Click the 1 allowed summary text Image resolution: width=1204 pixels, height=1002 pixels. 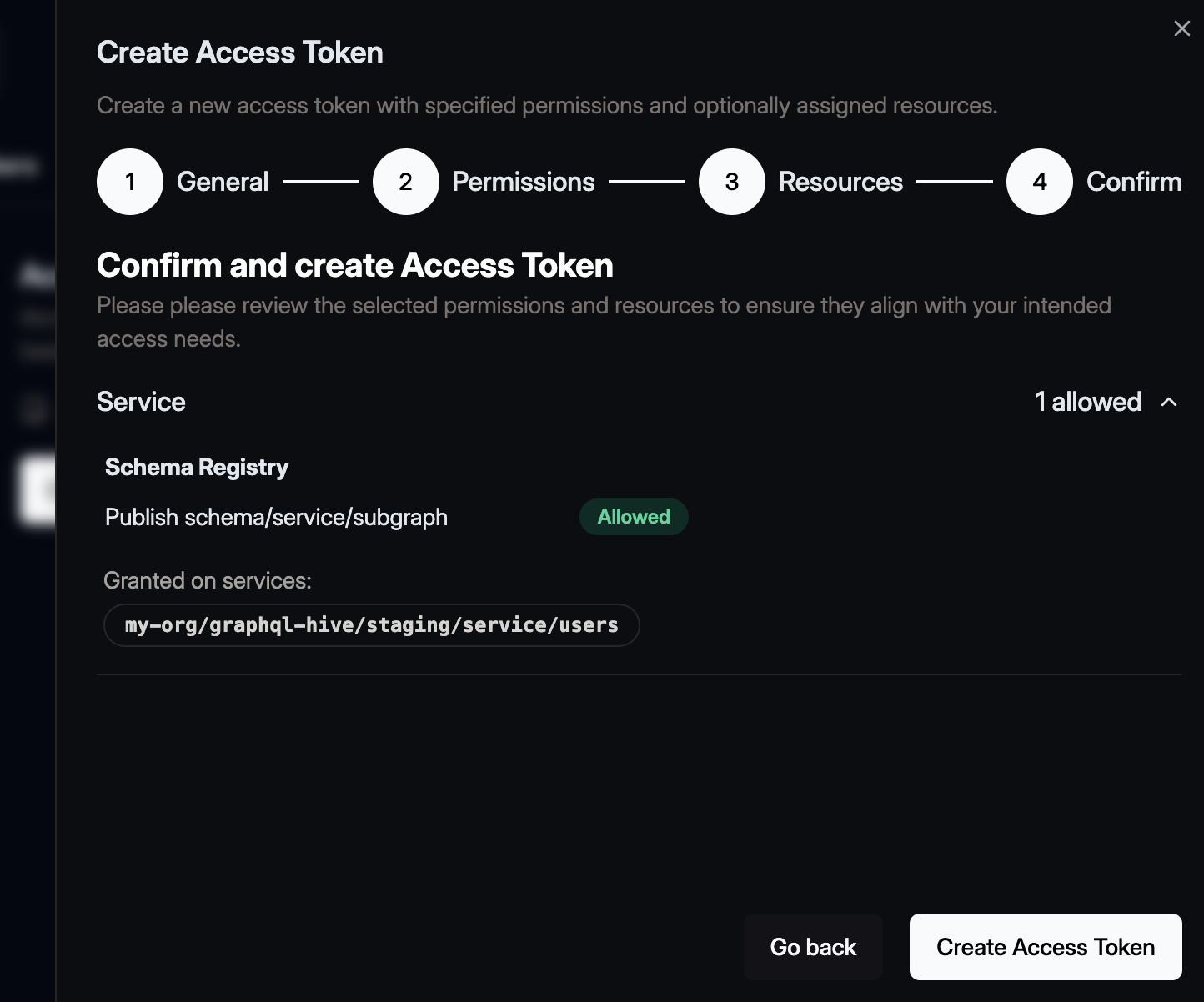tap(1088, 402)
